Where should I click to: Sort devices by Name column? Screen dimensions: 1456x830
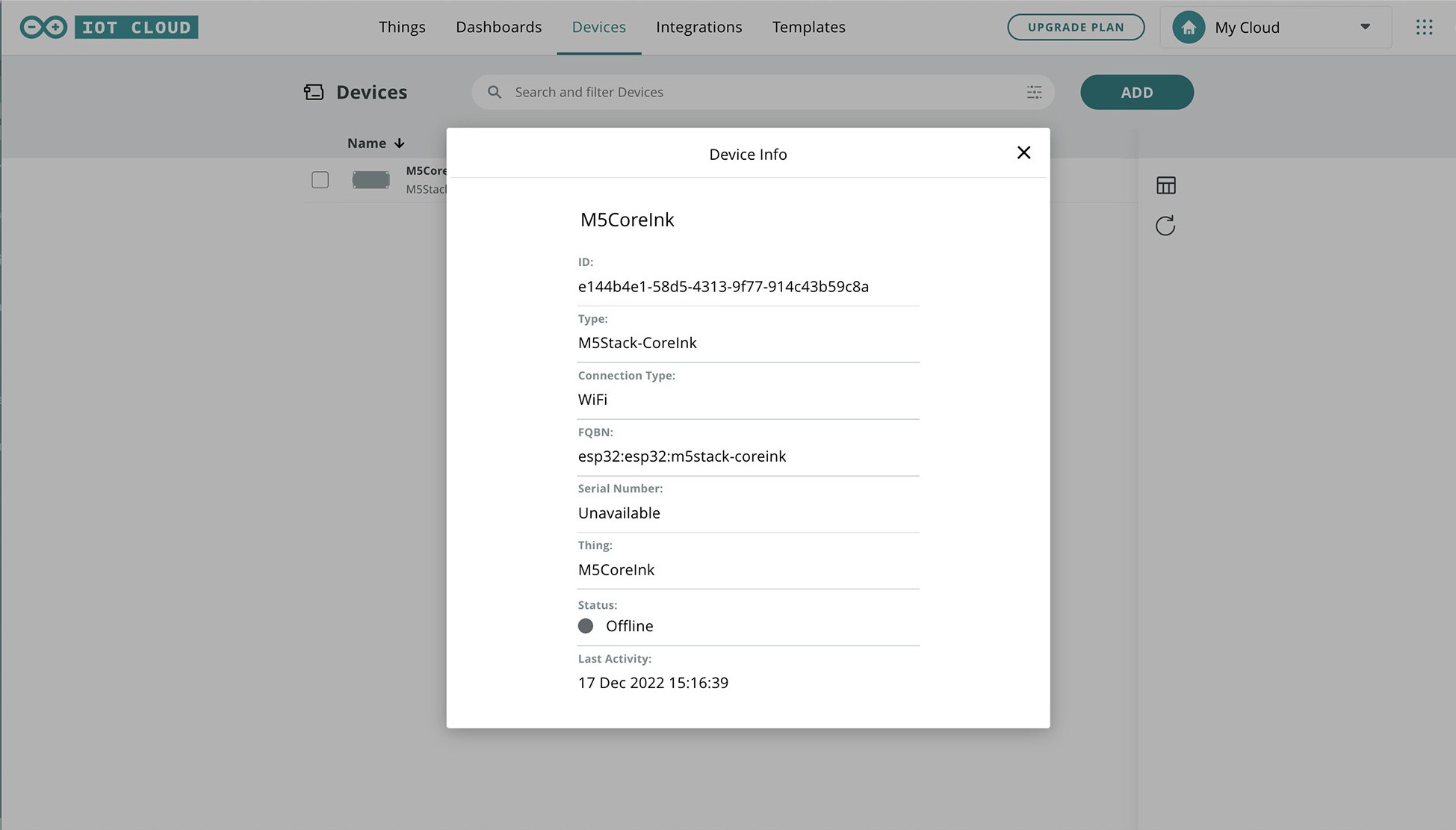pos(376,143)
